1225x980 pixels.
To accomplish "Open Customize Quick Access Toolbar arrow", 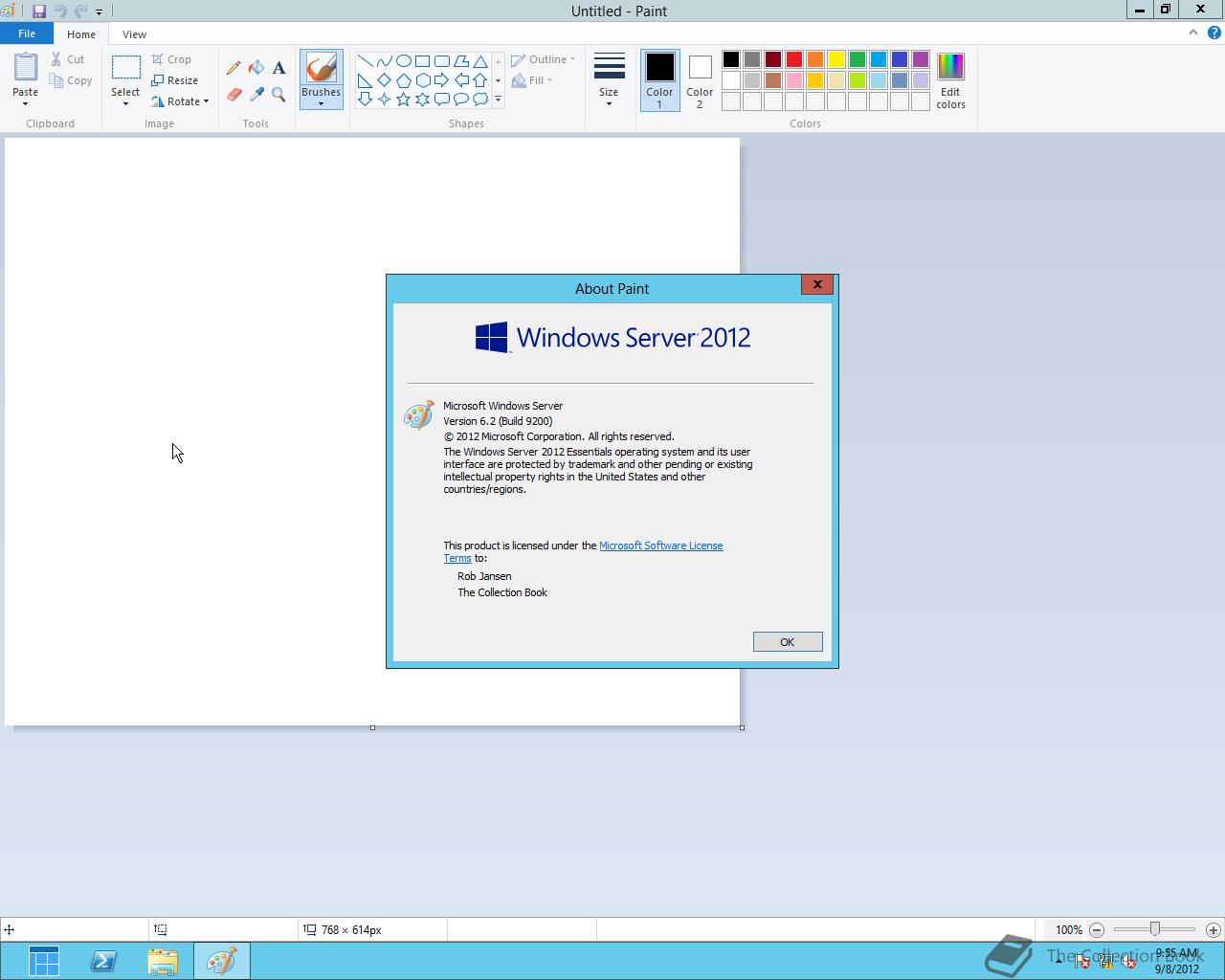I will [x=99, y=11].
